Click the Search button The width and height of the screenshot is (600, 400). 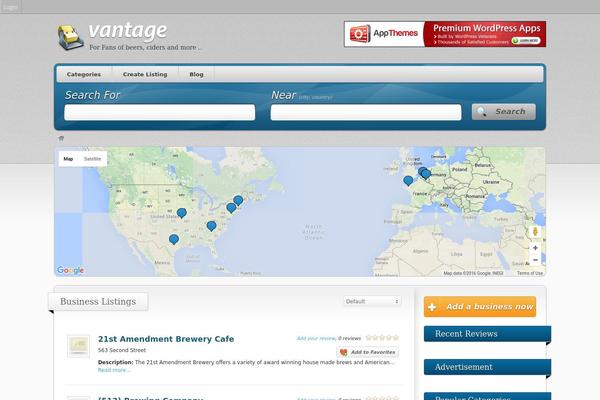point(504,112)
